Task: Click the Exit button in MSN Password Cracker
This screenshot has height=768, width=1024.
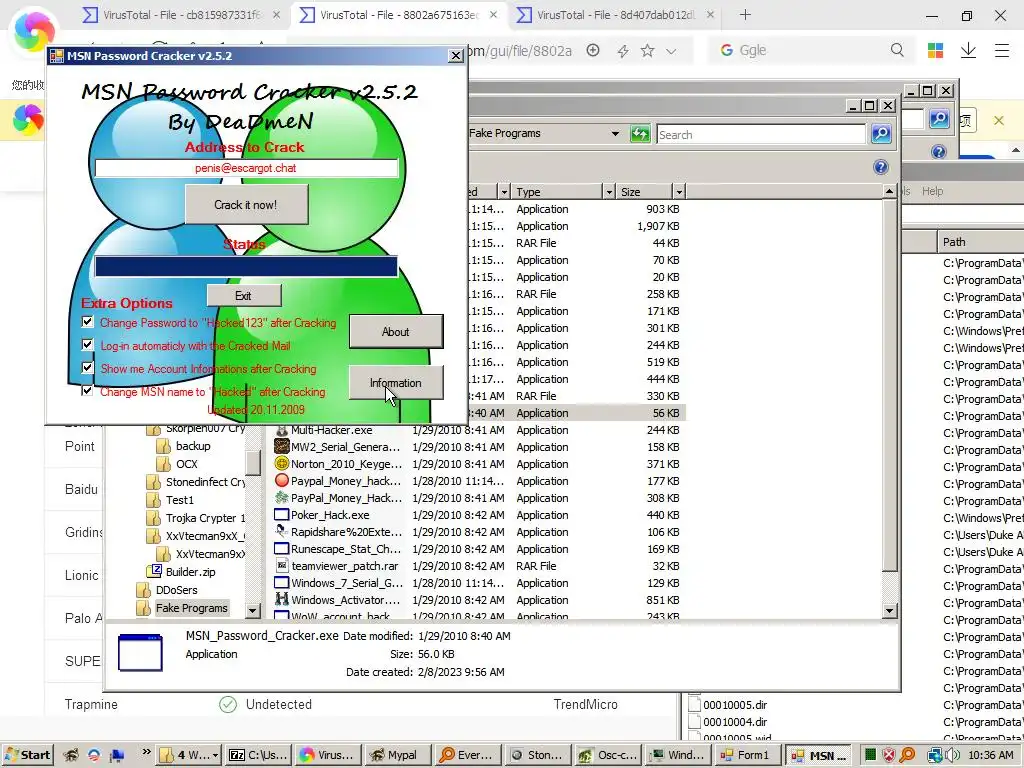Action: point(244,295)
